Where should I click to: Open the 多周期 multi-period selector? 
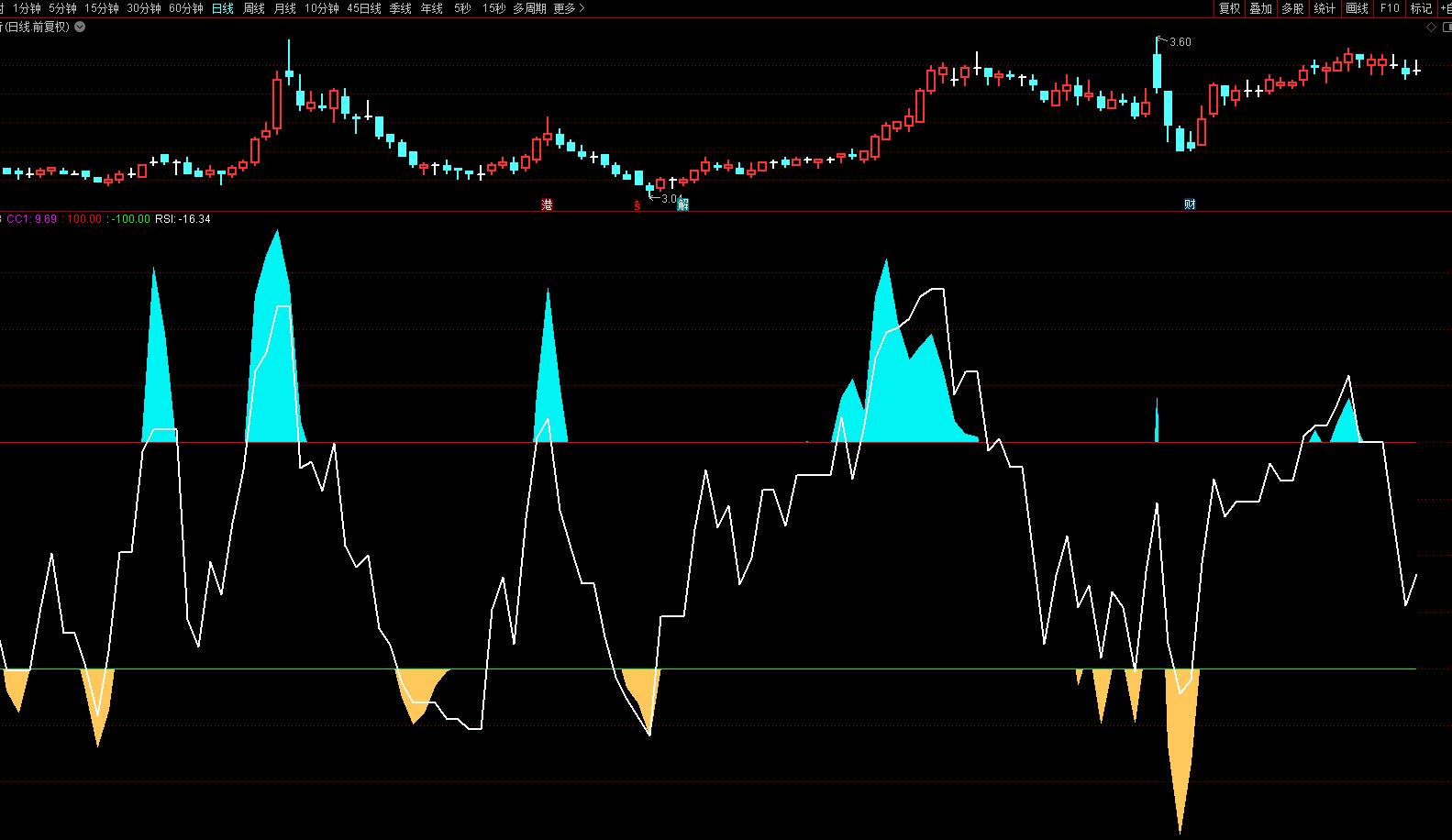(x=529, y=8)
